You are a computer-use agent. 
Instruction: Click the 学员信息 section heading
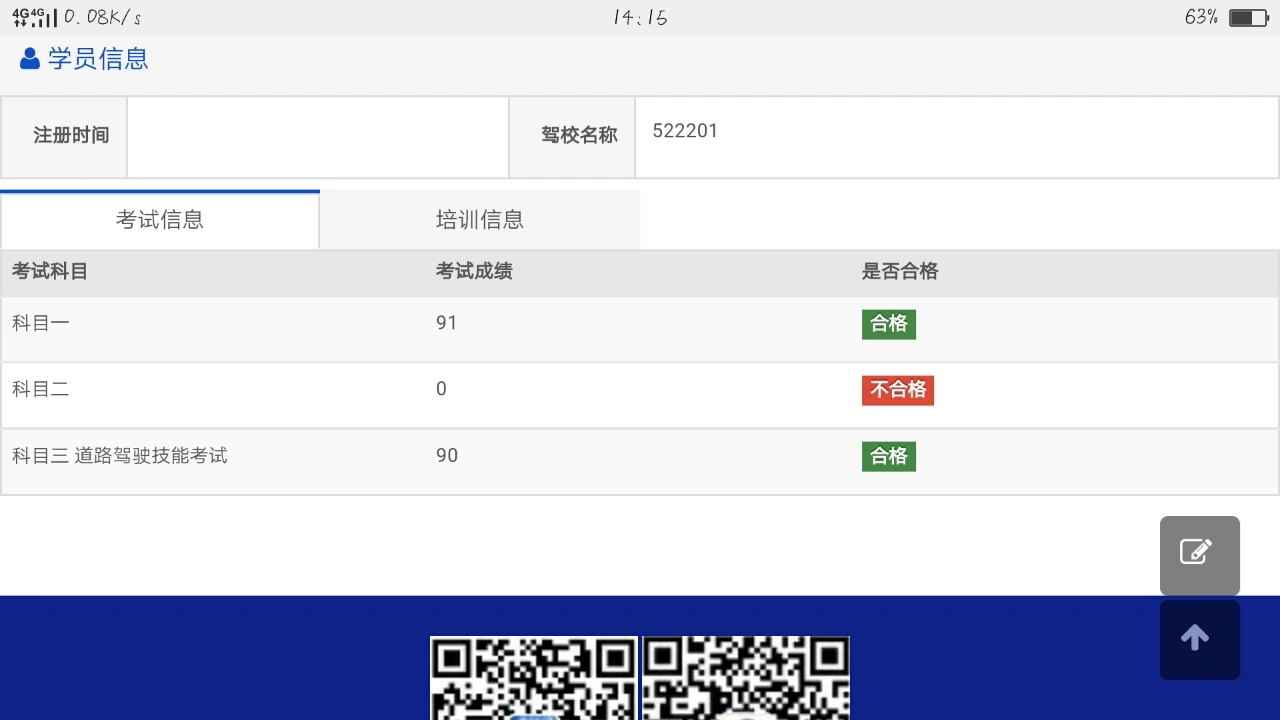click(x=98, y=59)
